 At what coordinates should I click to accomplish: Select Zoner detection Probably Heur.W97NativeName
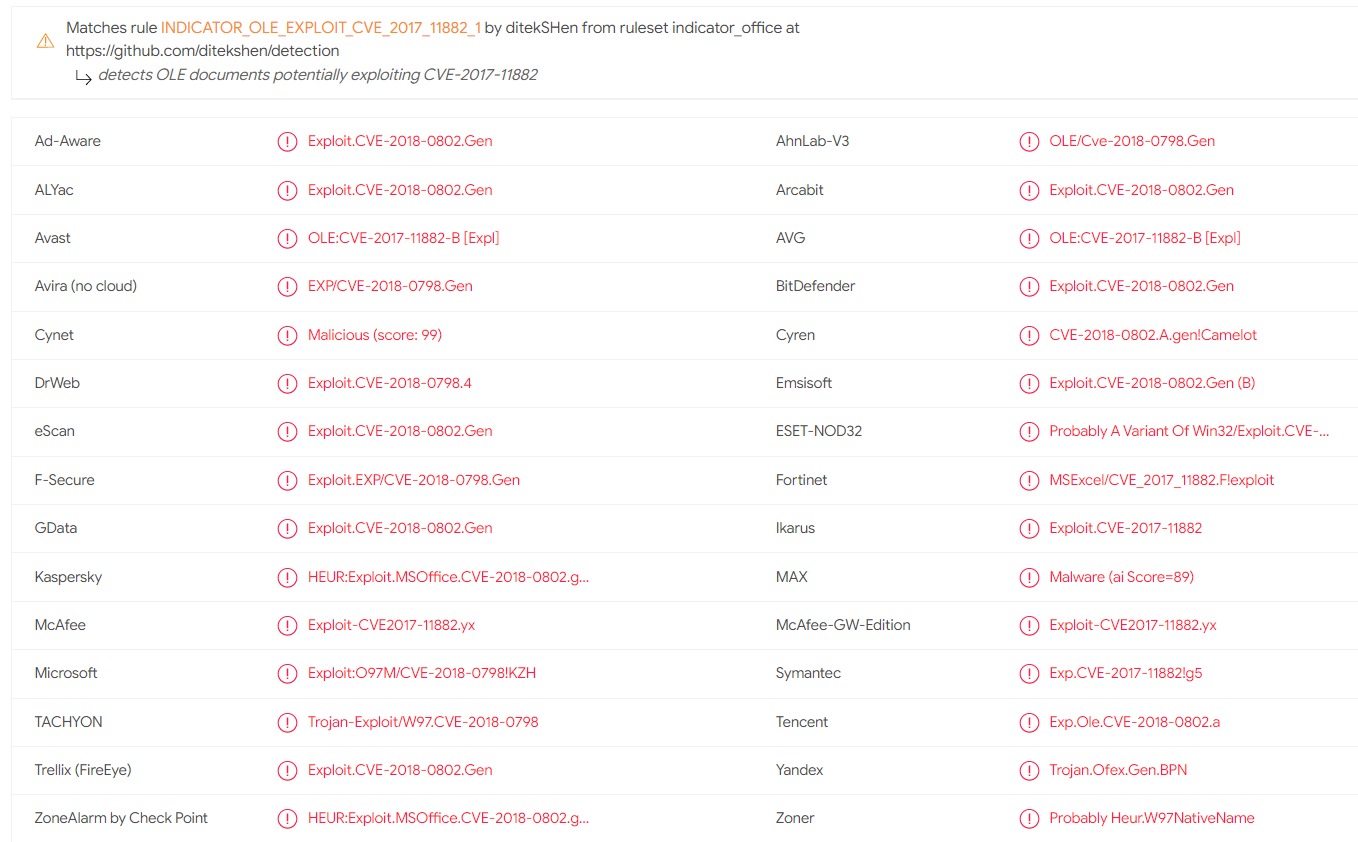(1152, 818)
